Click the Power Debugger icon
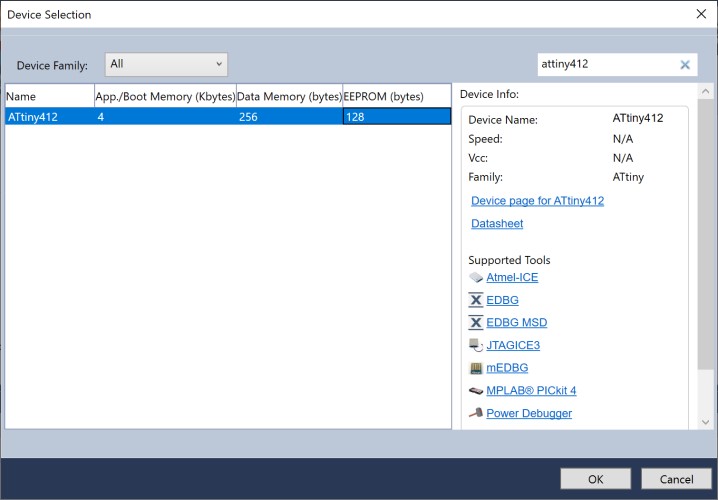The image size is (718, 500). (476, 413)
